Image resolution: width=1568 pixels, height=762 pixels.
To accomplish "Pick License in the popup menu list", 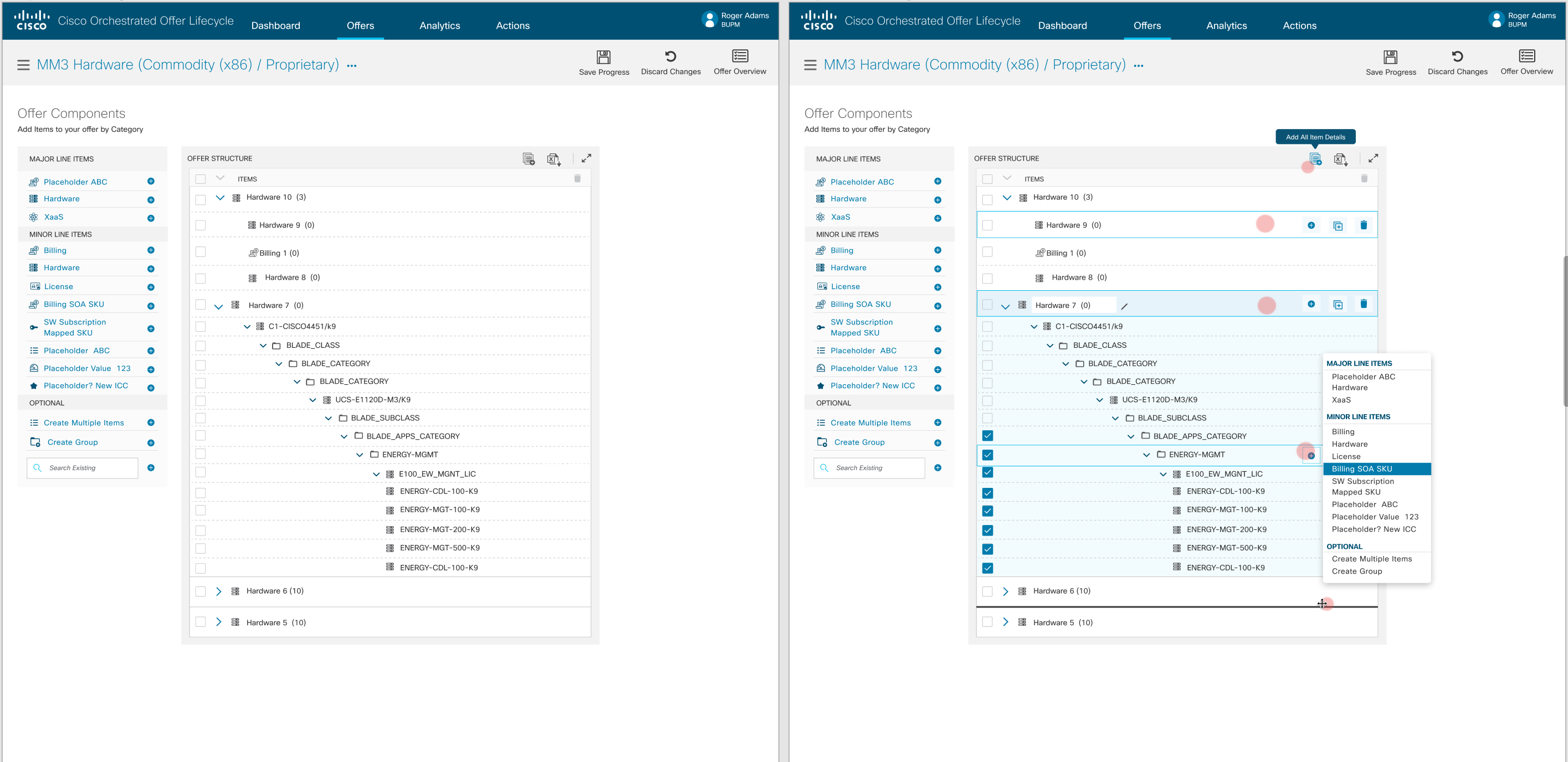I will point(1345,456).
